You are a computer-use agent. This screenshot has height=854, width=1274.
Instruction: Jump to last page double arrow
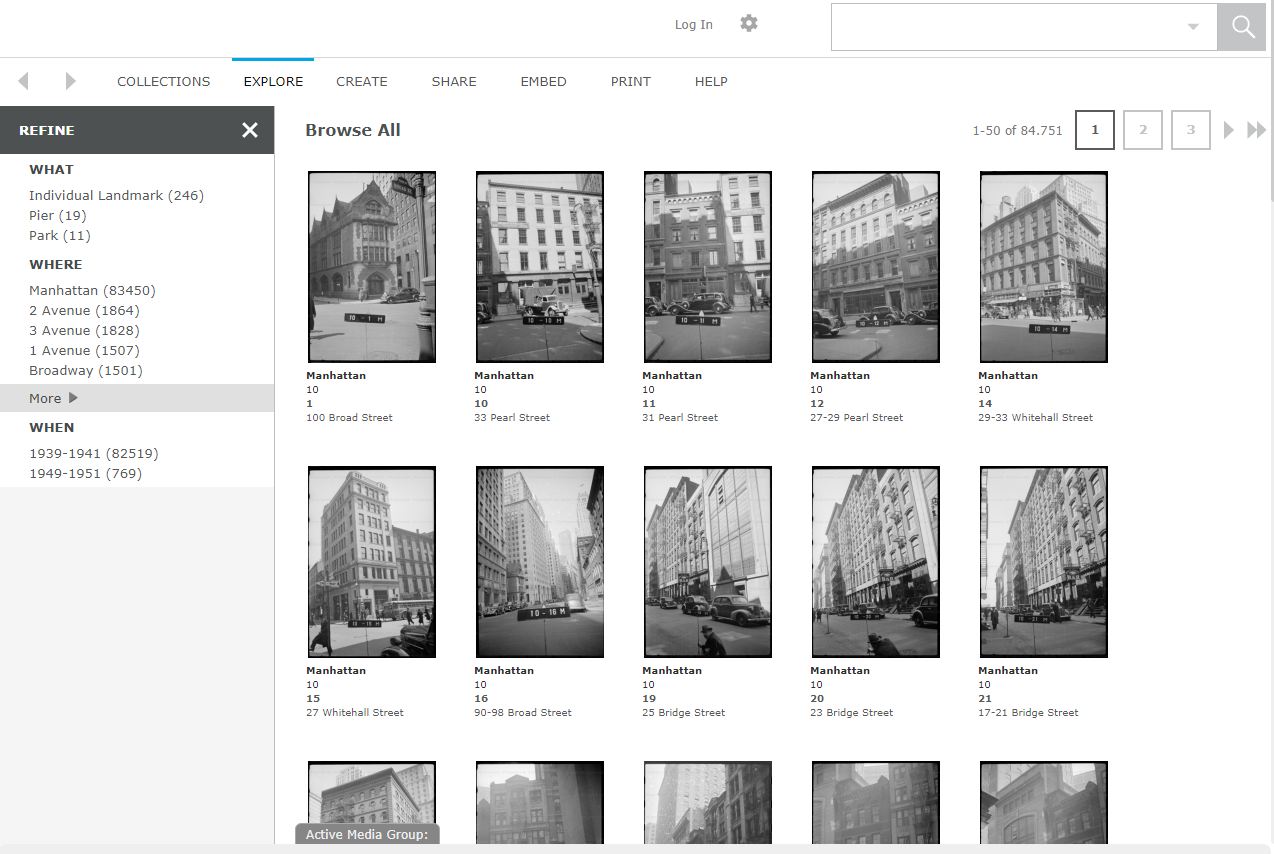[x=1256, y=130]
